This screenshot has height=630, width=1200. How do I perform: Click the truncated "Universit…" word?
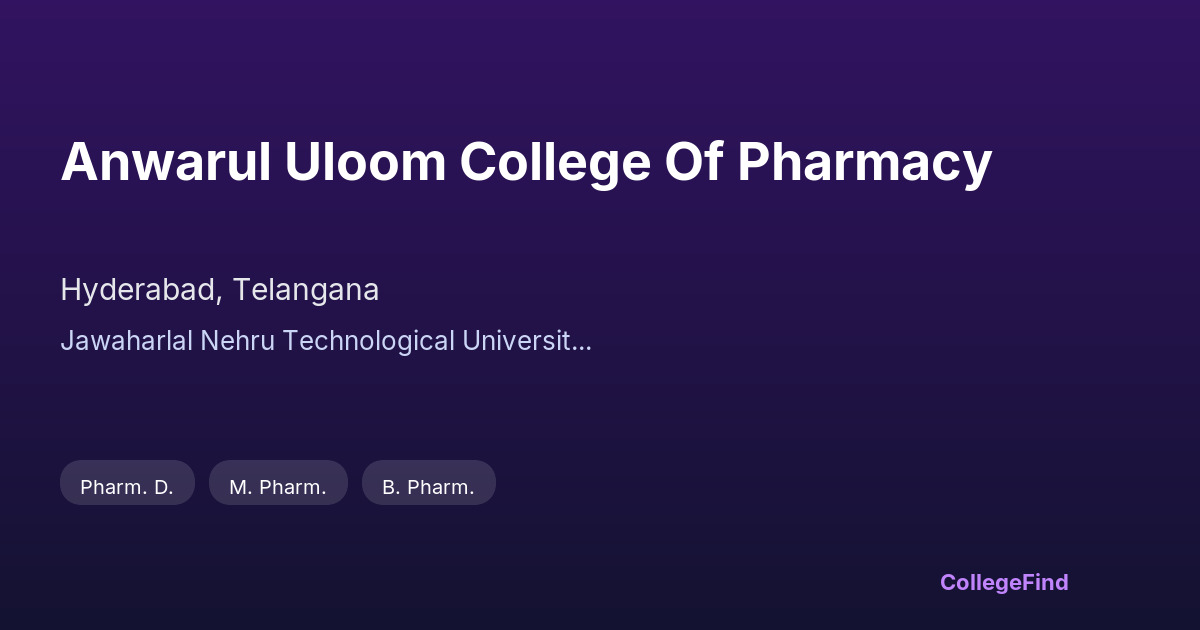point(526,341)
